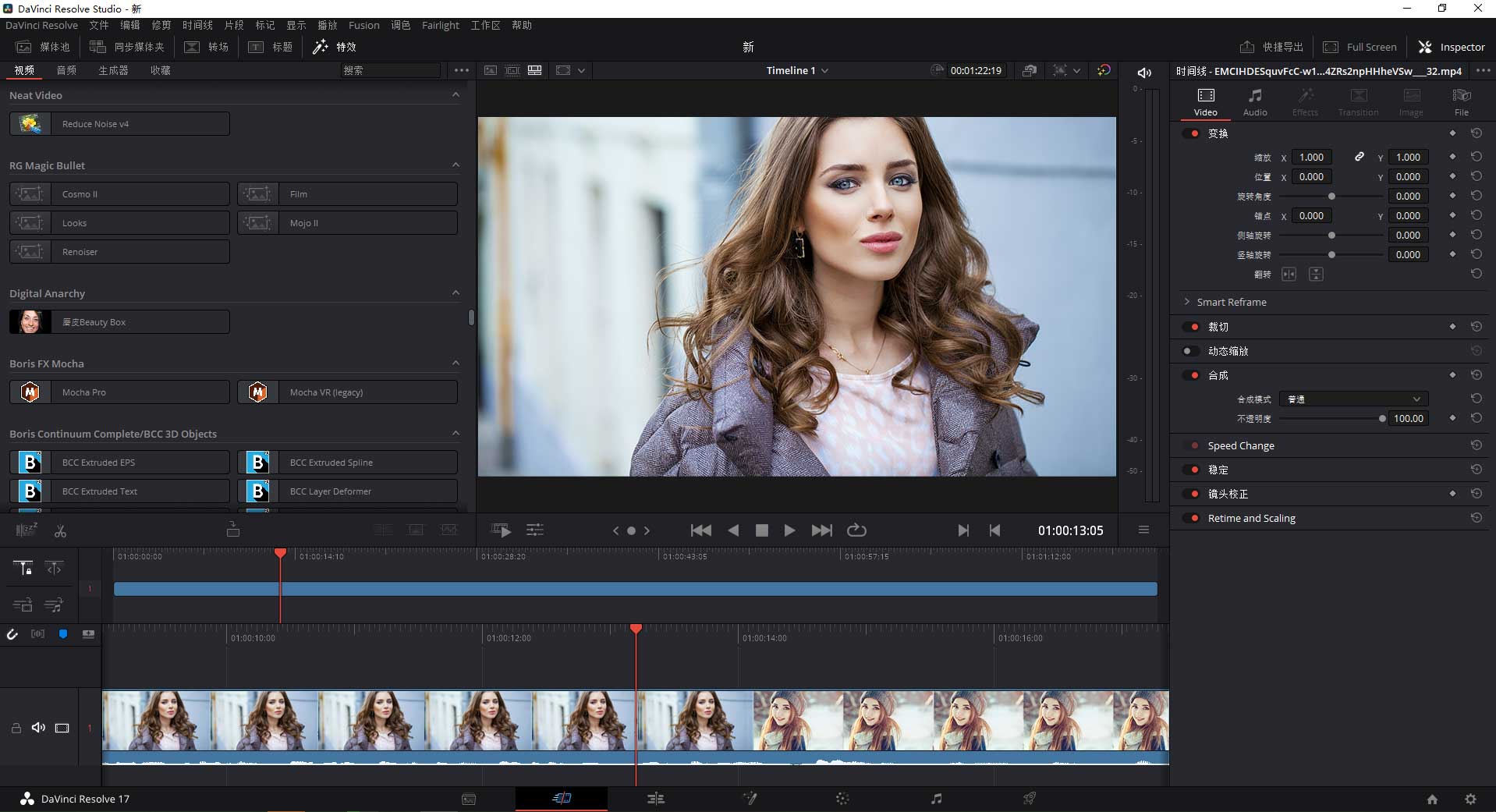Click the Play forward button
Image resolution: width=1496 pixels, height=812 pixels.
point(789,530)
